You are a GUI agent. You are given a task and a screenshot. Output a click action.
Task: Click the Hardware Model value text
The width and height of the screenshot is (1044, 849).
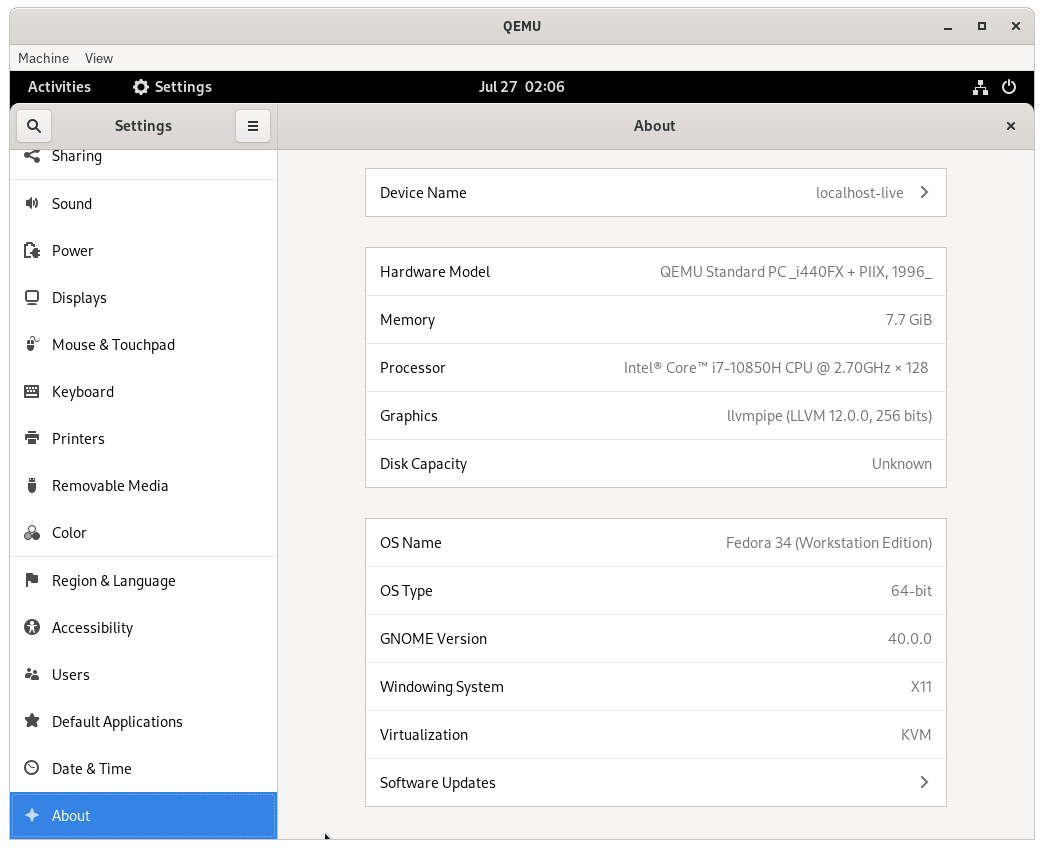pyautogui.click(x=796, y=272)
